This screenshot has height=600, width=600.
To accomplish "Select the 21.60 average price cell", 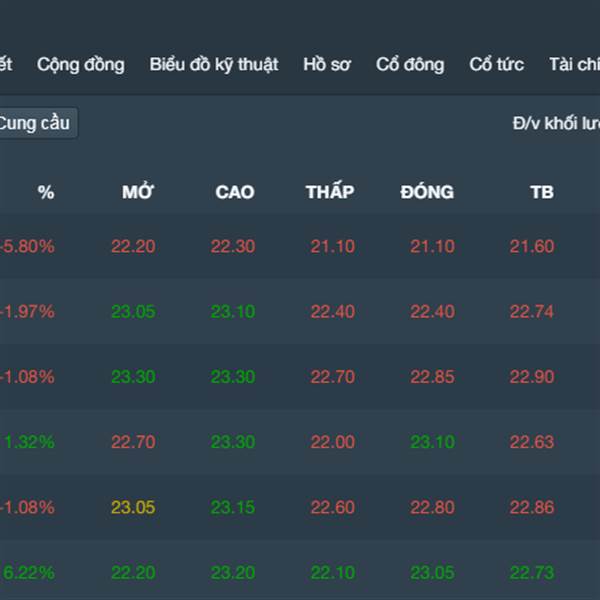I will 531,246.
